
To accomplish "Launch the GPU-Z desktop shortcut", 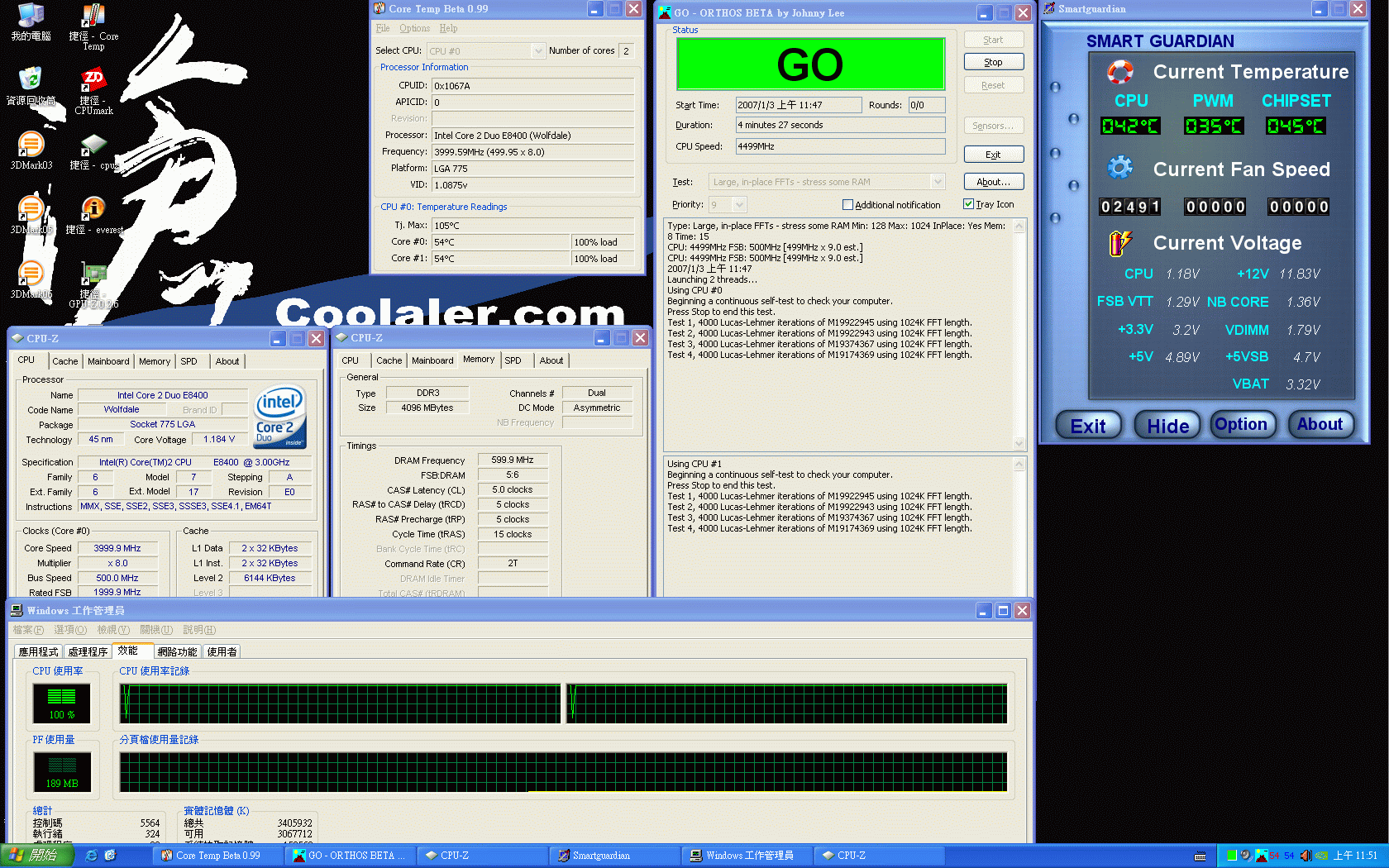I will pyautogui.click(x=93, y=285).
